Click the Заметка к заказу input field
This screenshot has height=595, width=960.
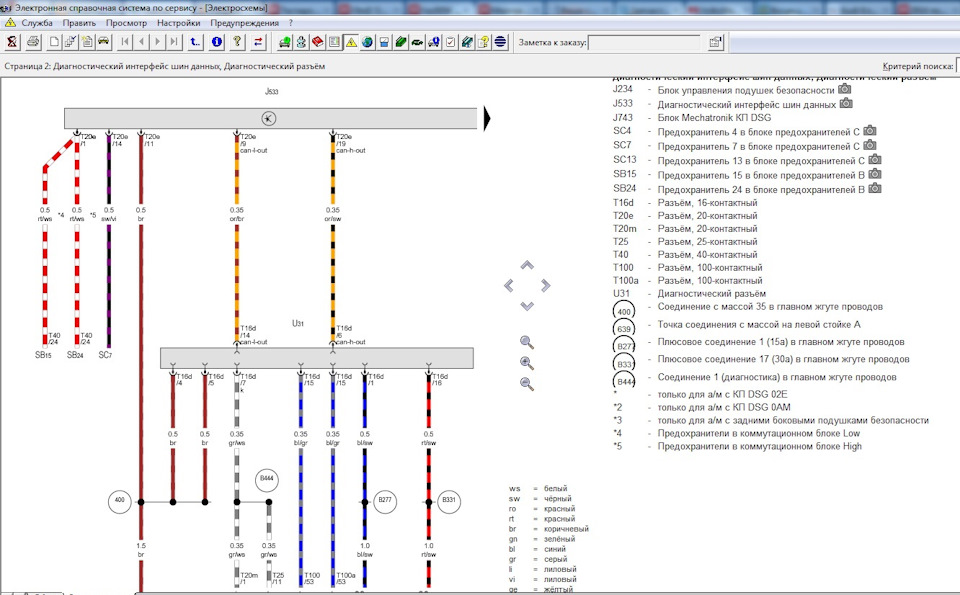tap(643, 42)
